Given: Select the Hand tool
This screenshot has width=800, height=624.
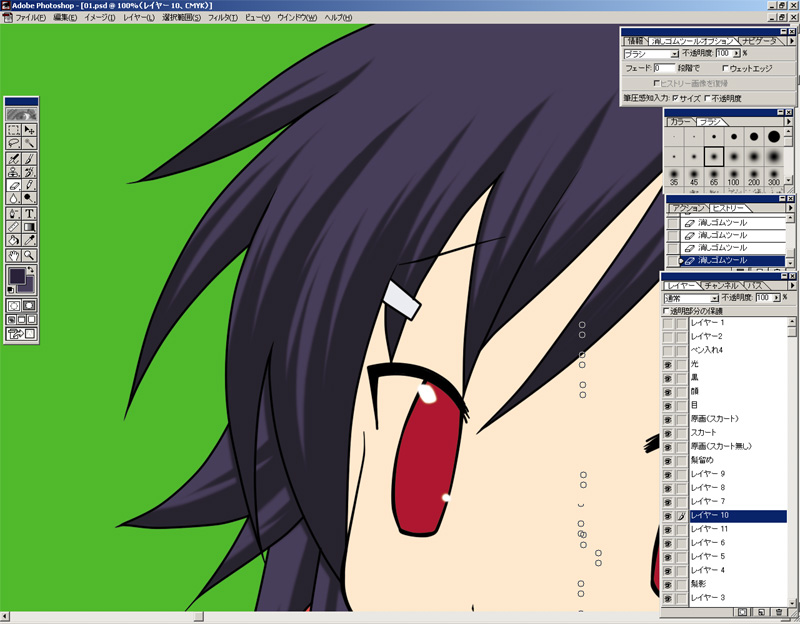Looking at the screenshot, I should coord(14,256).
